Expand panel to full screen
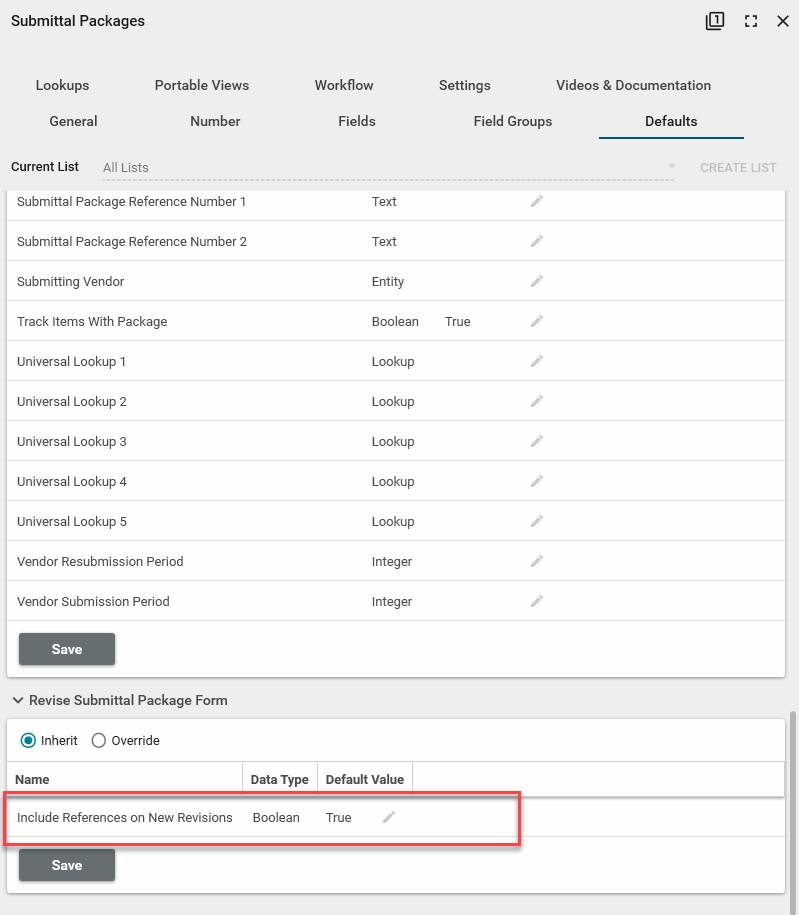The image size is (799, 915). (x=750, y=21)
